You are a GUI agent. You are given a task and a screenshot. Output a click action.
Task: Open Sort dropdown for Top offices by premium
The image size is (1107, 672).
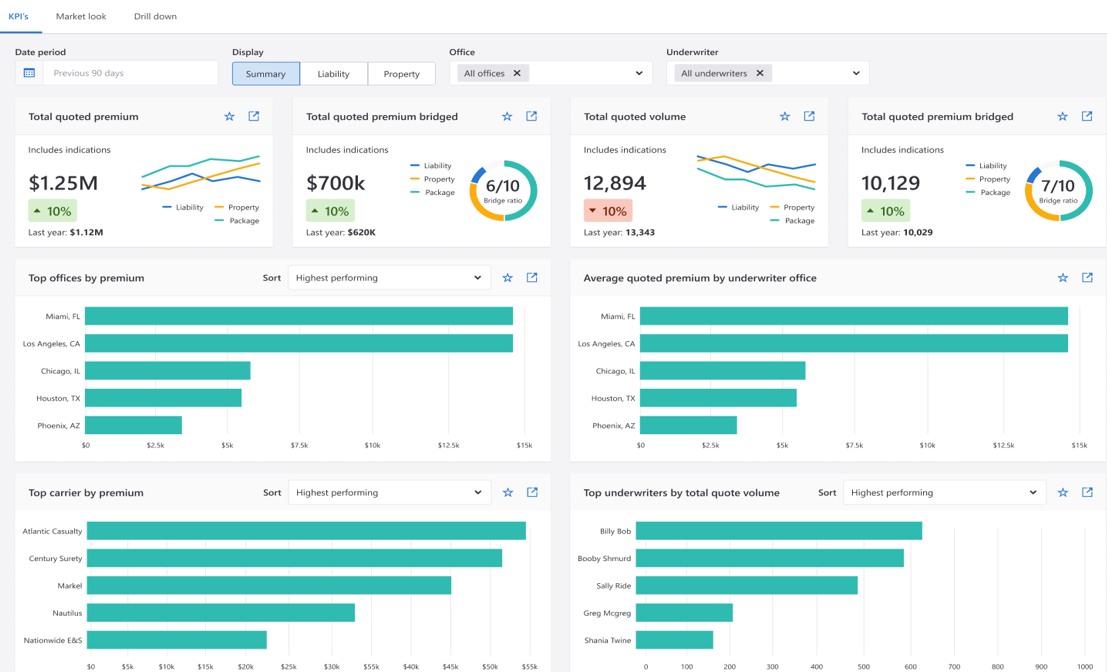pyautogui.click(x=389, y=278)
